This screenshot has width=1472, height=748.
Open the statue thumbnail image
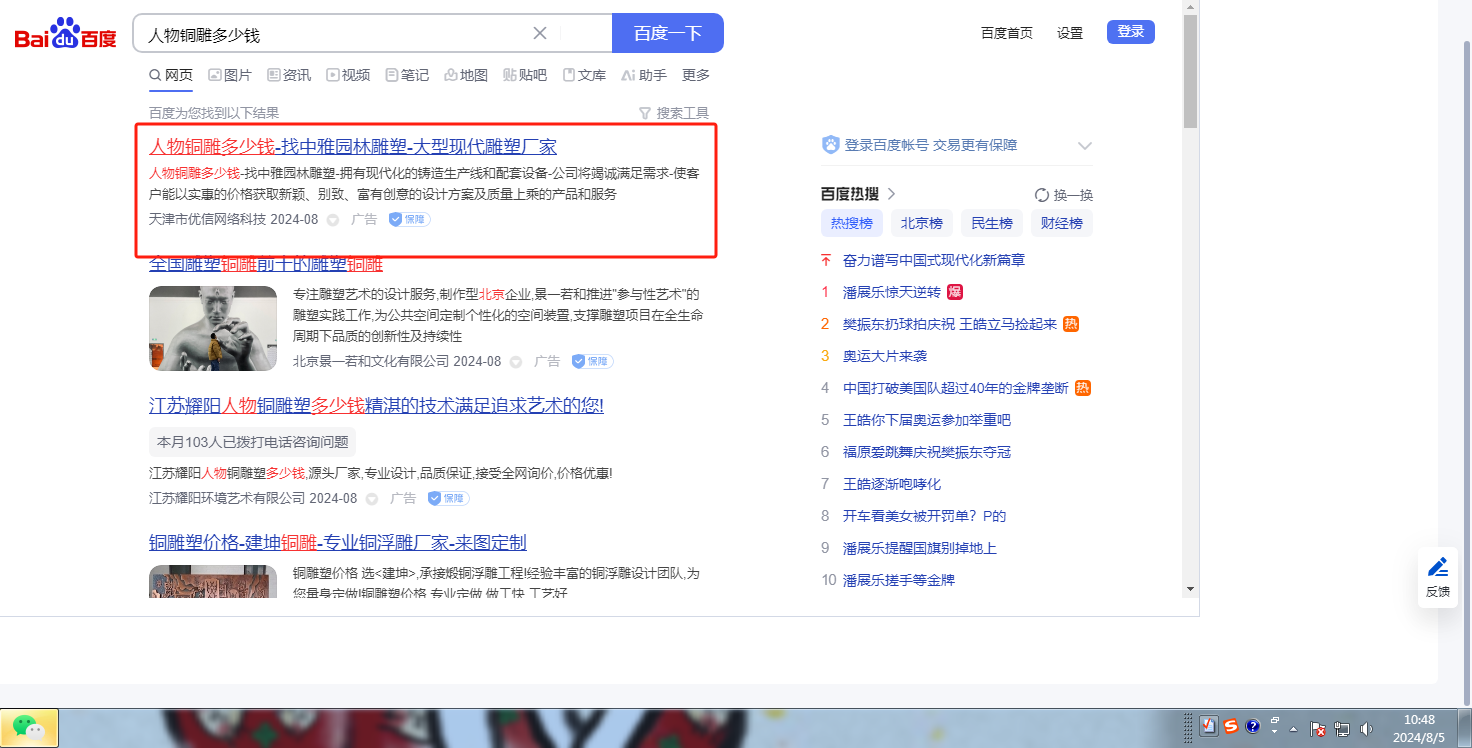(x=213, y=329)
